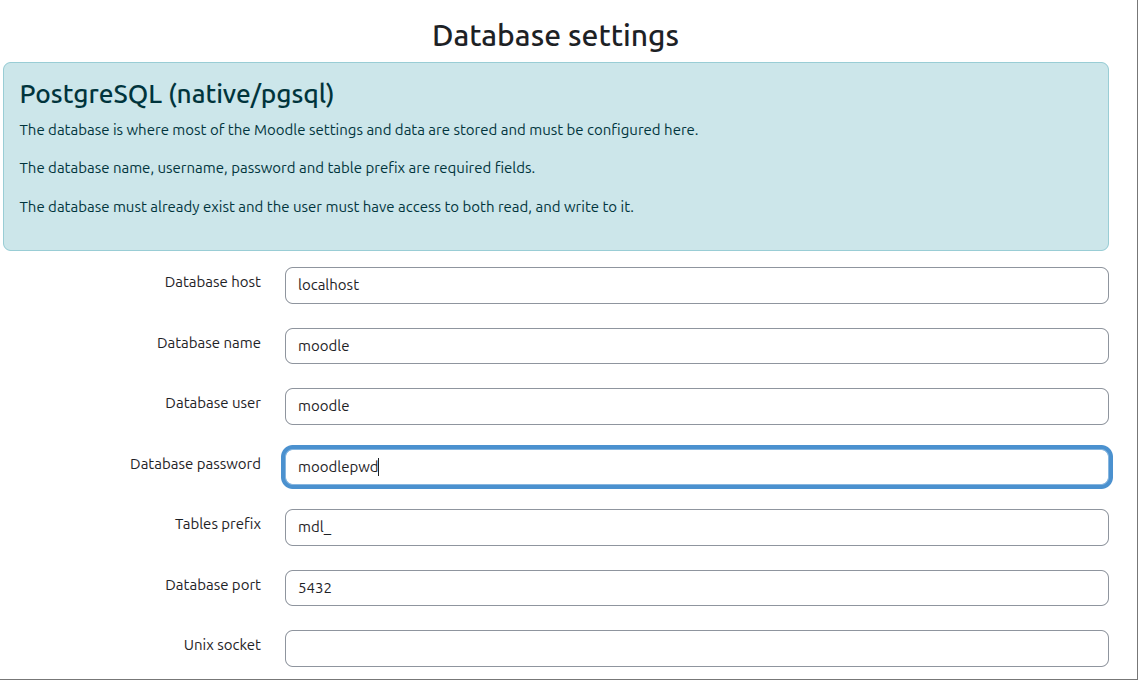Screen dimensions: 1138x680
Task: Click the sentence about Moodle settings storage
Action: tap(359, 131)
